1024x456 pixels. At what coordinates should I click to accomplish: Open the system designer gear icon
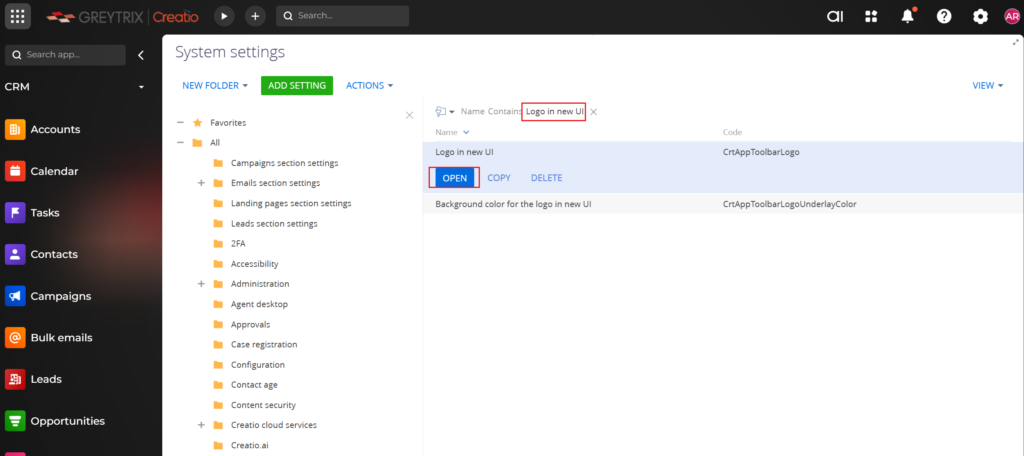tap(980, 16)
